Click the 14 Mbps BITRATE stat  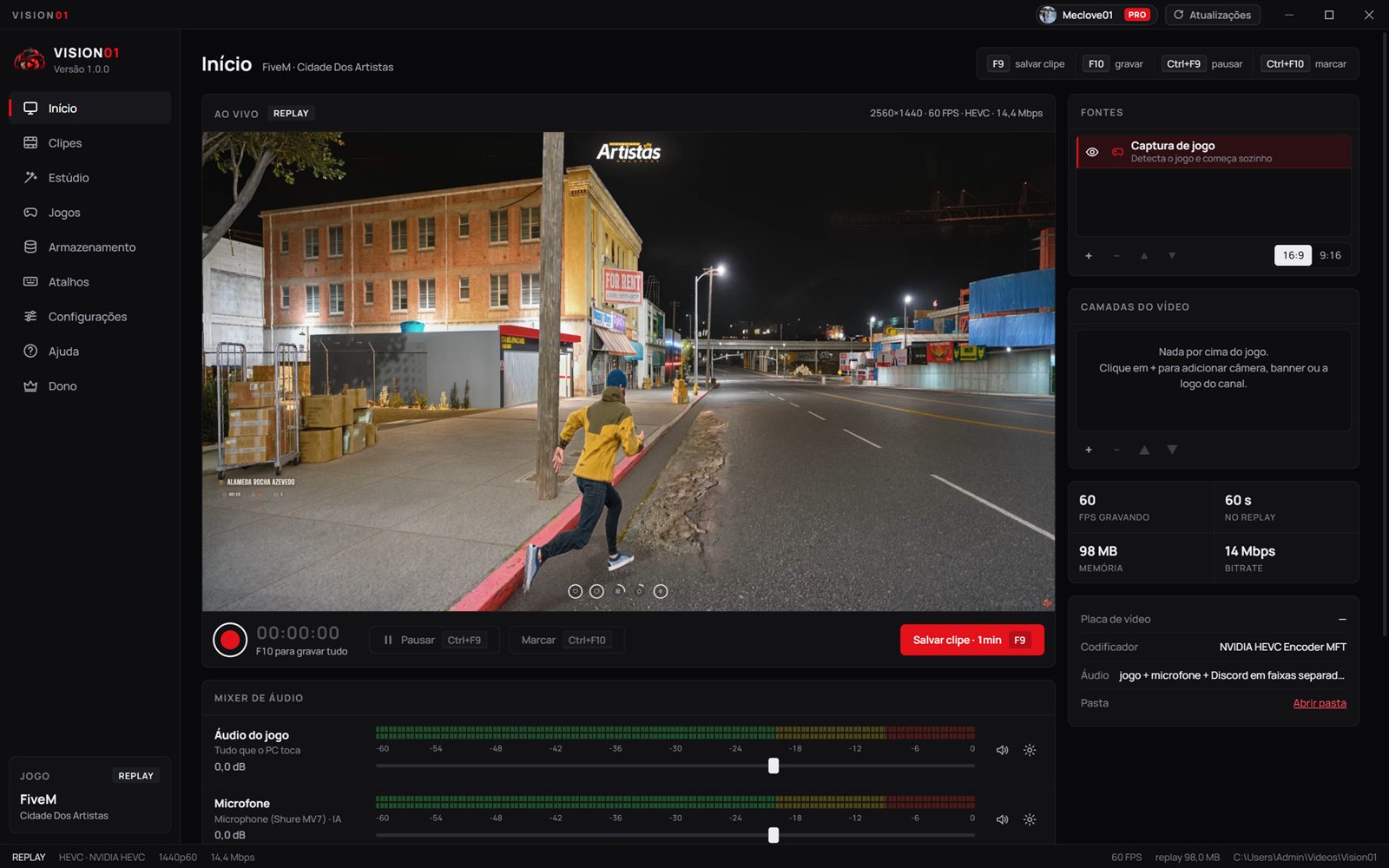pyautogui.click(x=1287, y=558)
